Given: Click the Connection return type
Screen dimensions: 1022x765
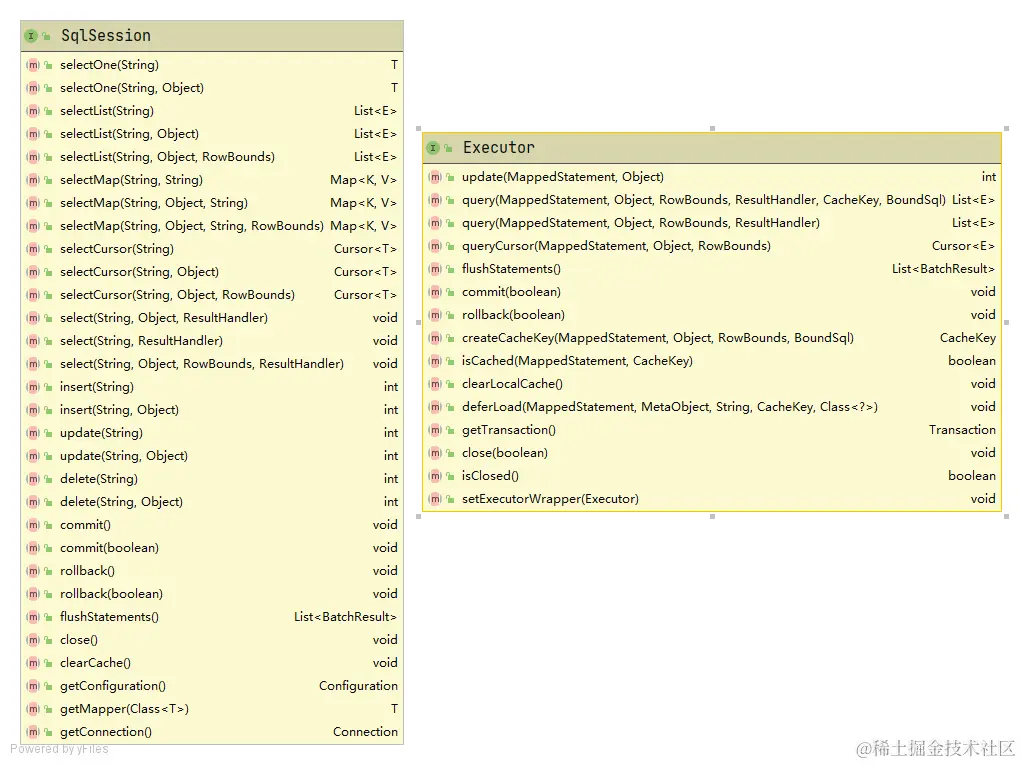Looking at the screenshot, I should 365,732.
